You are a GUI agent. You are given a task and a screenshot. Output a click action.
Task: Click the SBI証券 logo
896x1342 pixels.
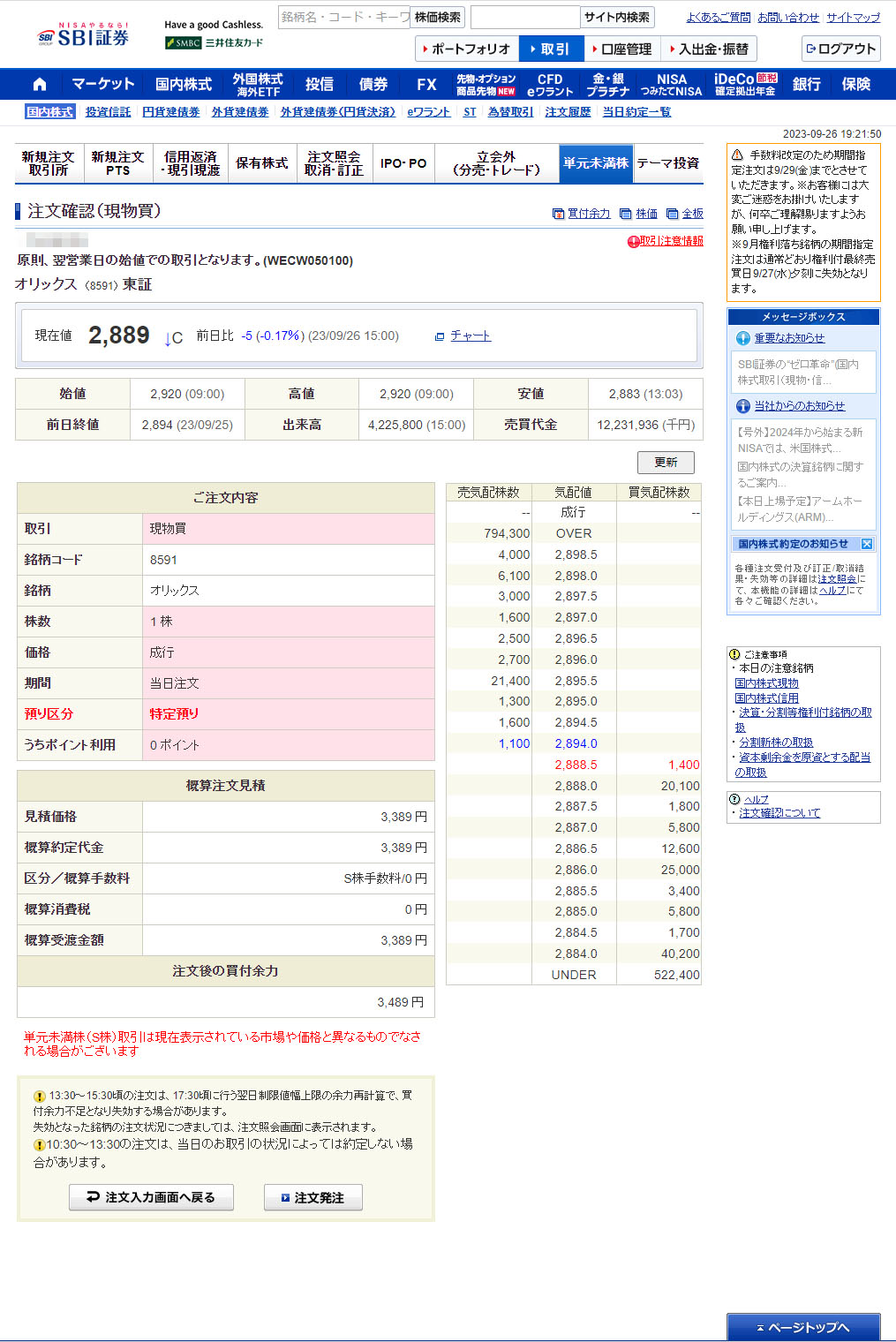pyautogui.click(x=83, y=37)
